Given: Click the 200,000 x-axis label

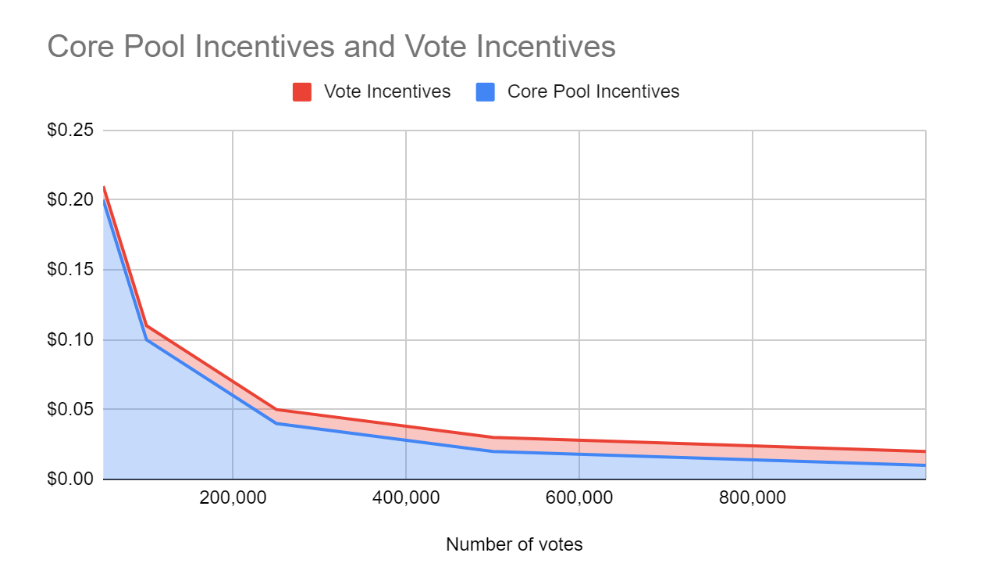Looking at the screenshot, I should pos(233,498).
